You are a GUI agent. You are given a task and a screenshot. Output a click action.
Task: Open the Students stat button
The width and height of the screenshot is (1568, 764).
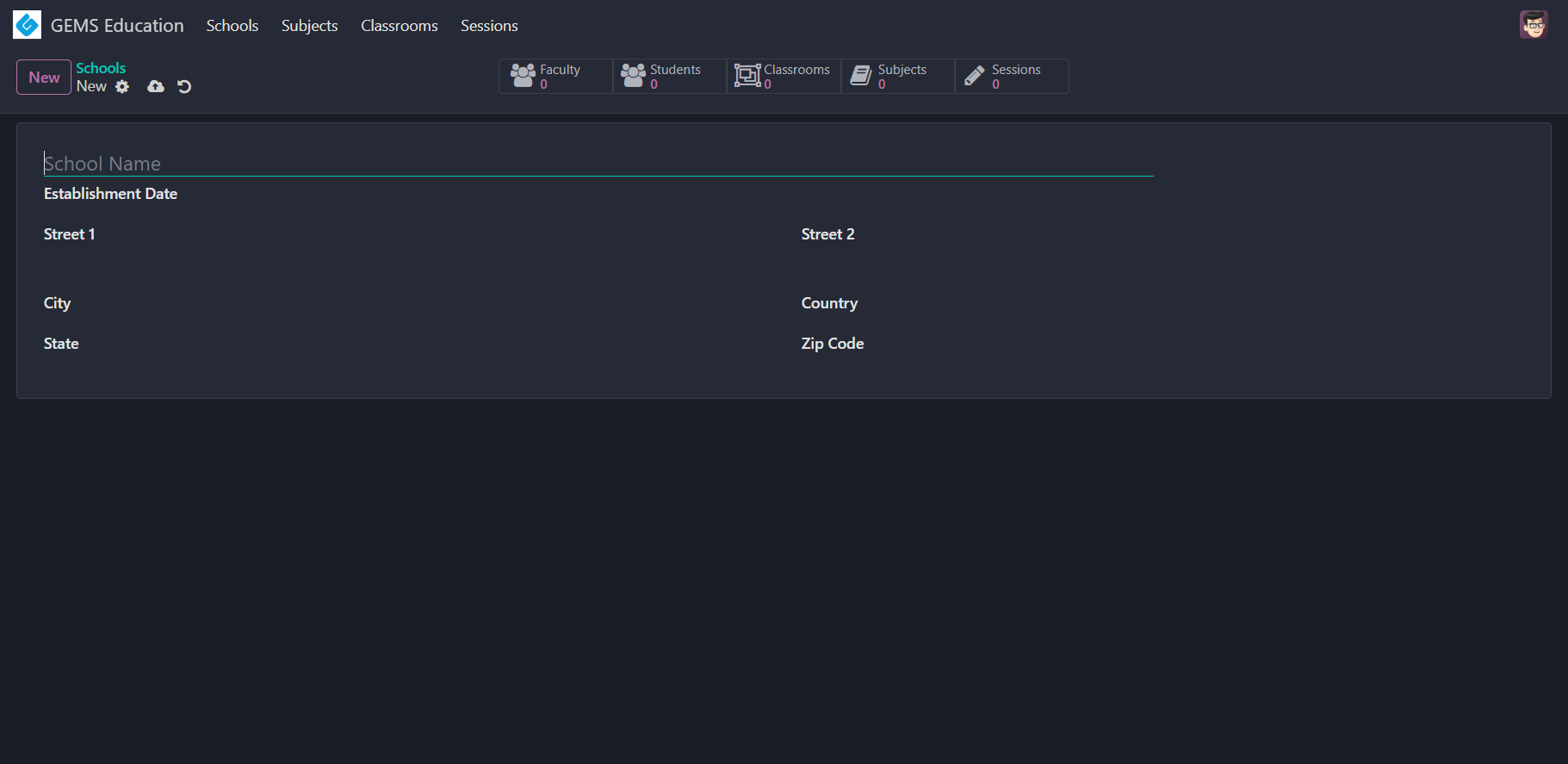point(669,76)
